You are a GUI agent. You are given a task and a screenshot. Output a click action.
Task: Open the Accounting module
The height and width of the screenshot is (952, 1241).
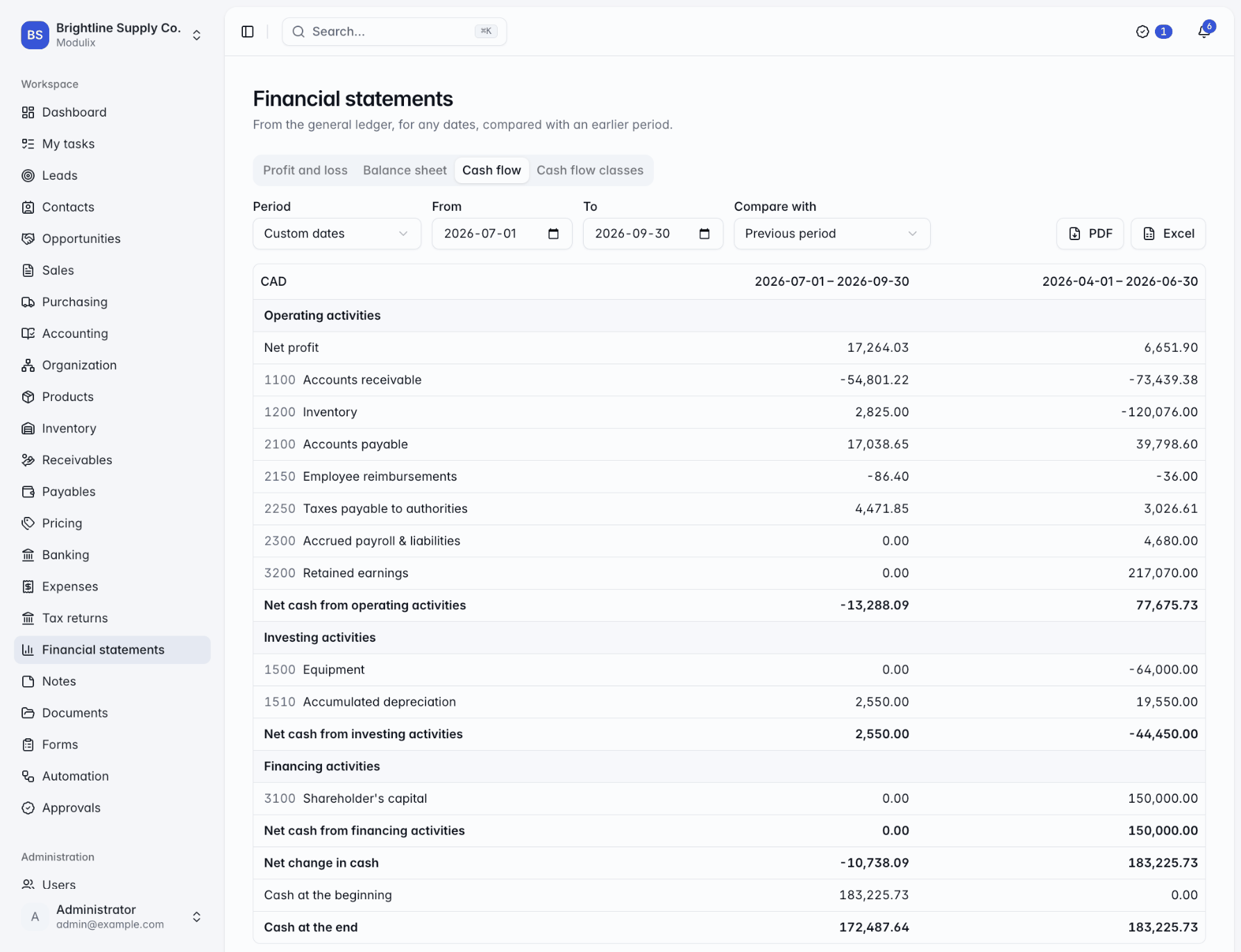tap(112, 334)
